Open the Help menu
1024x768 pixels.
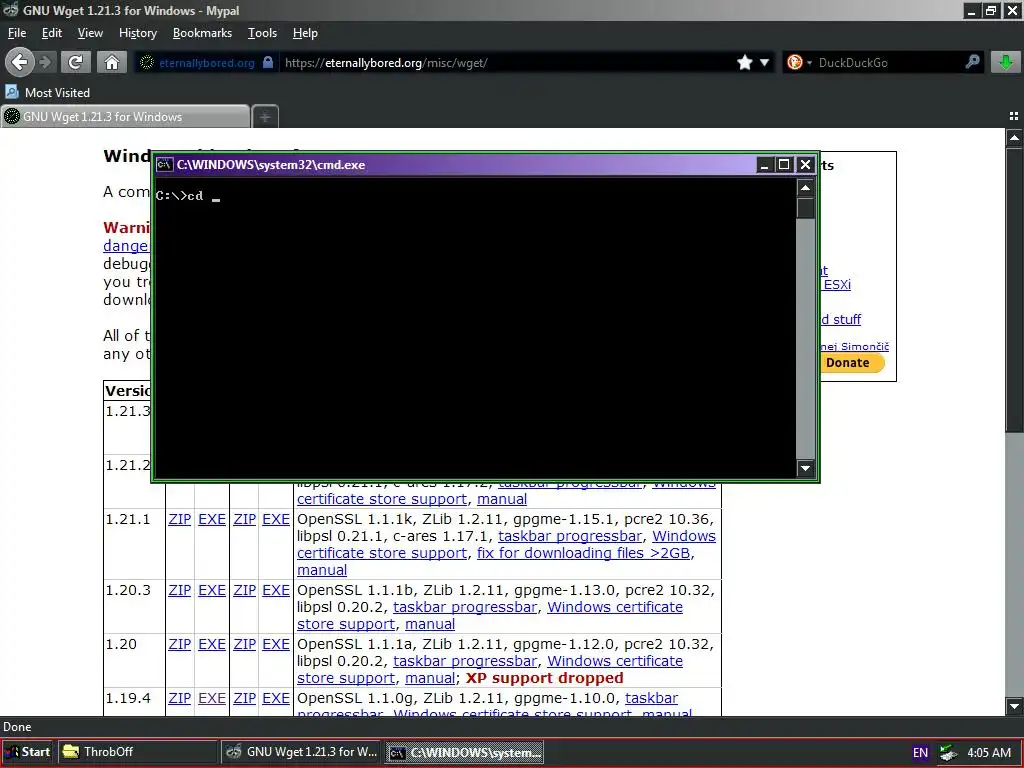[x=305, y=33]
